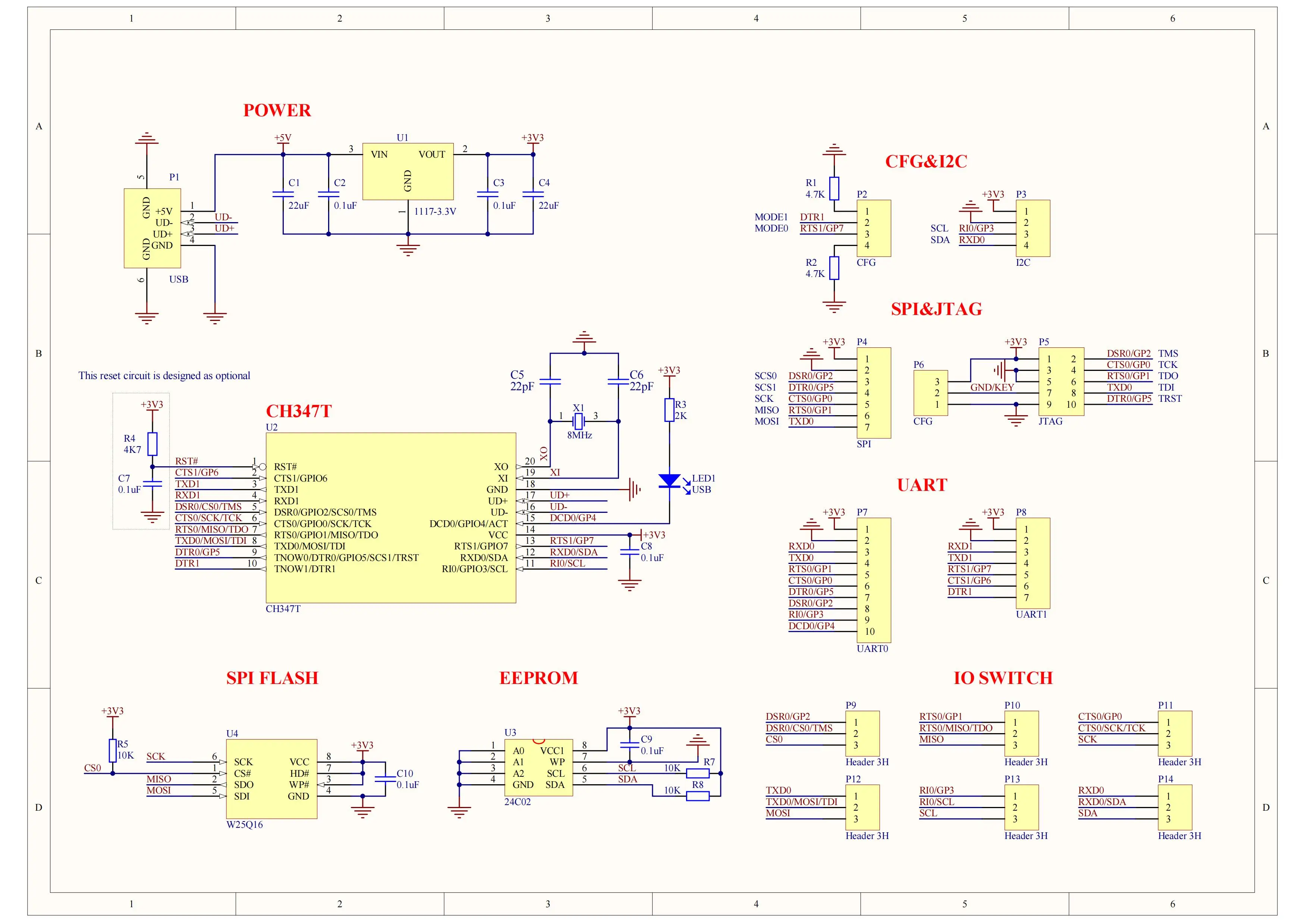1308x924 pixels.
Task: Select the C4 22uF capacitor symbol
Action: coord(533,194)
